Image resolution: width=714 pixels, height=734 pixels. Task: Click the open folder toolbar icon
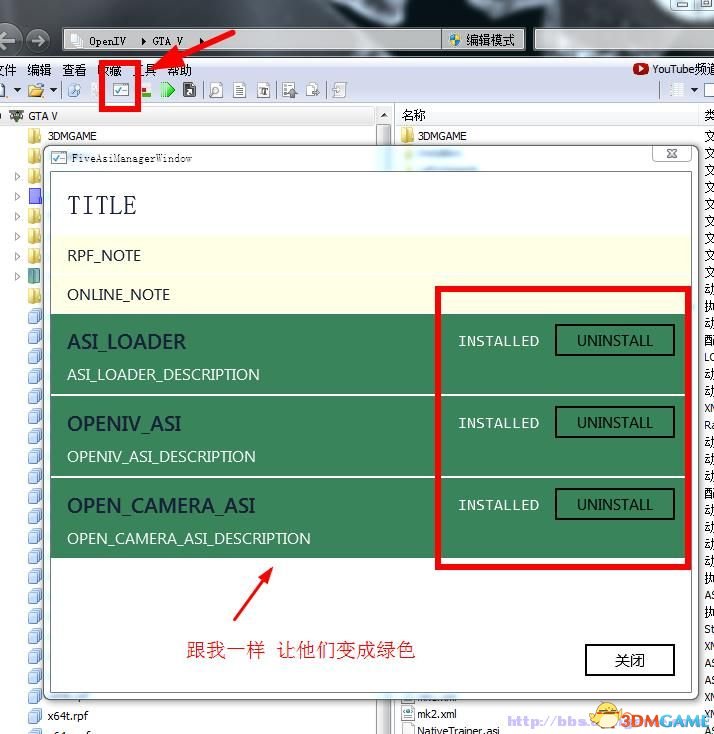[36, 89]
